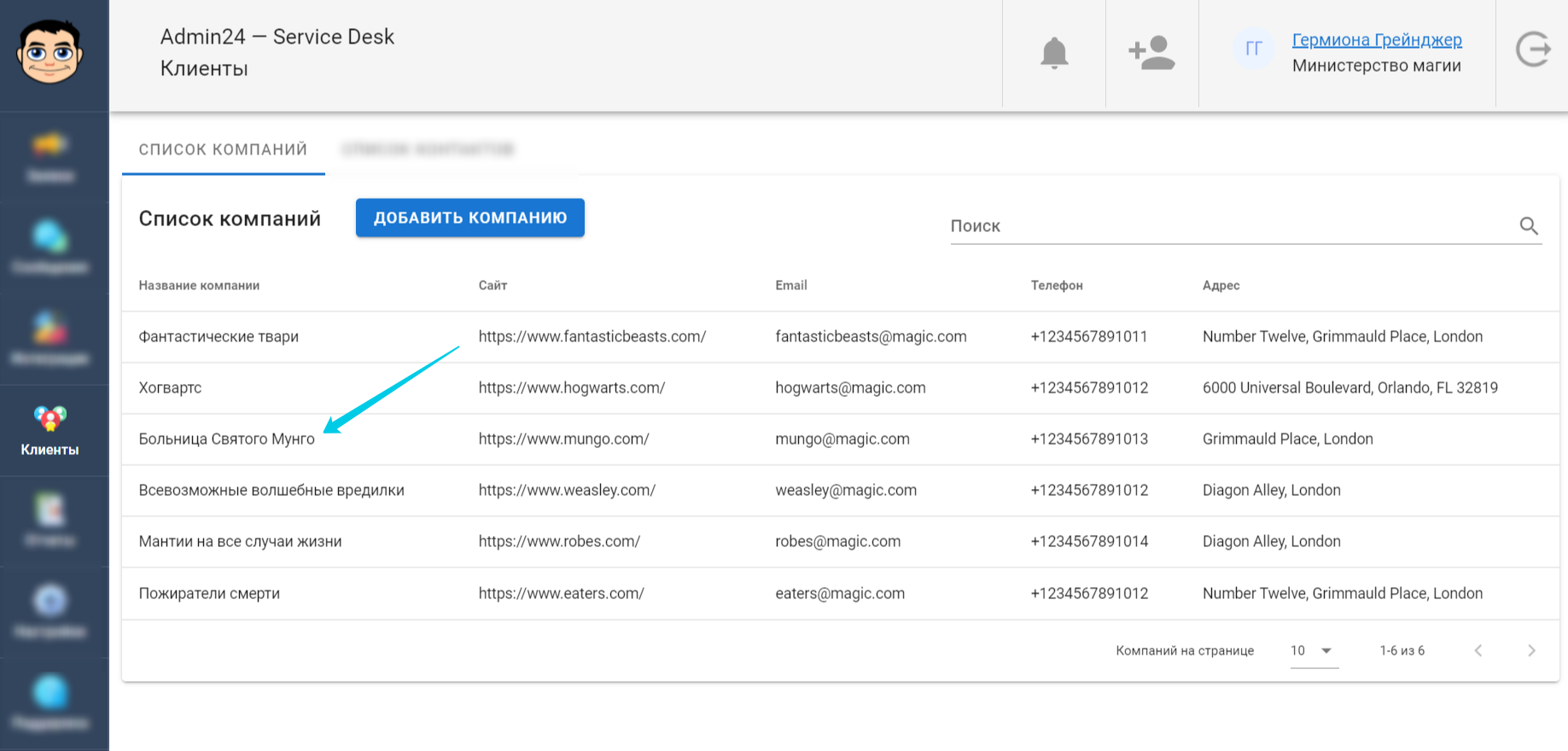Open the companies per page dropdown
1568x751 pixels.
(1314, 650)
